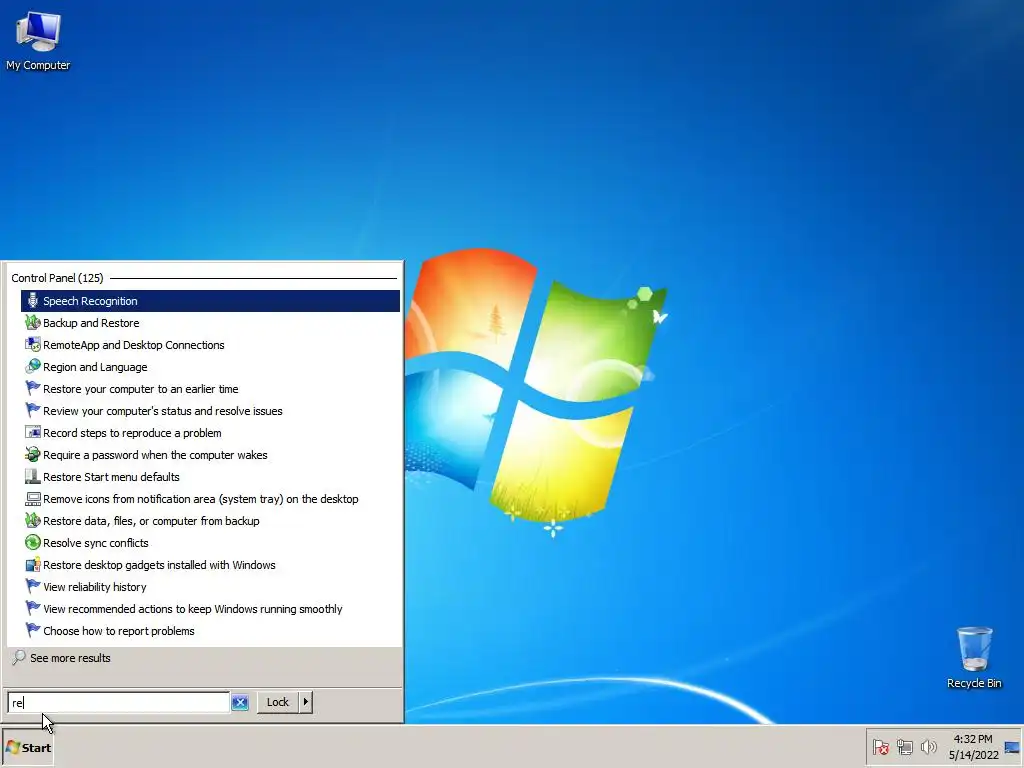The height and width of the screenshot is (768, 1024).
Task: Click icon beside Remove icons from notification area
Action: 33,499
